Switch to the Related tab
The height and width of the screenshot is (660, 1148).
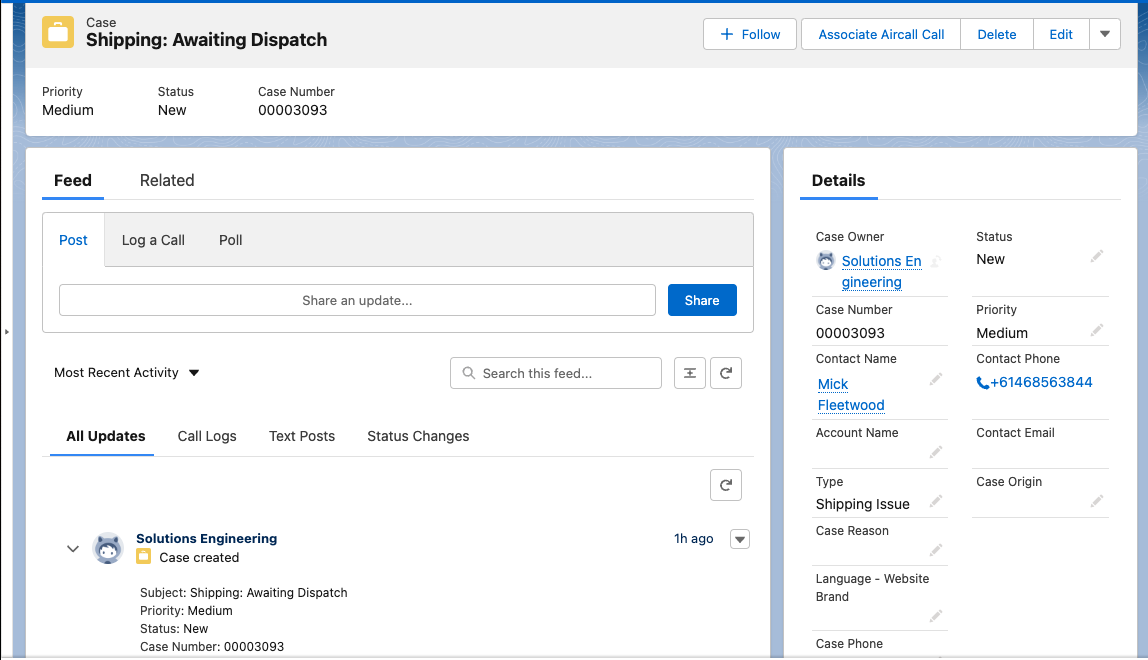tap(167, 181)
